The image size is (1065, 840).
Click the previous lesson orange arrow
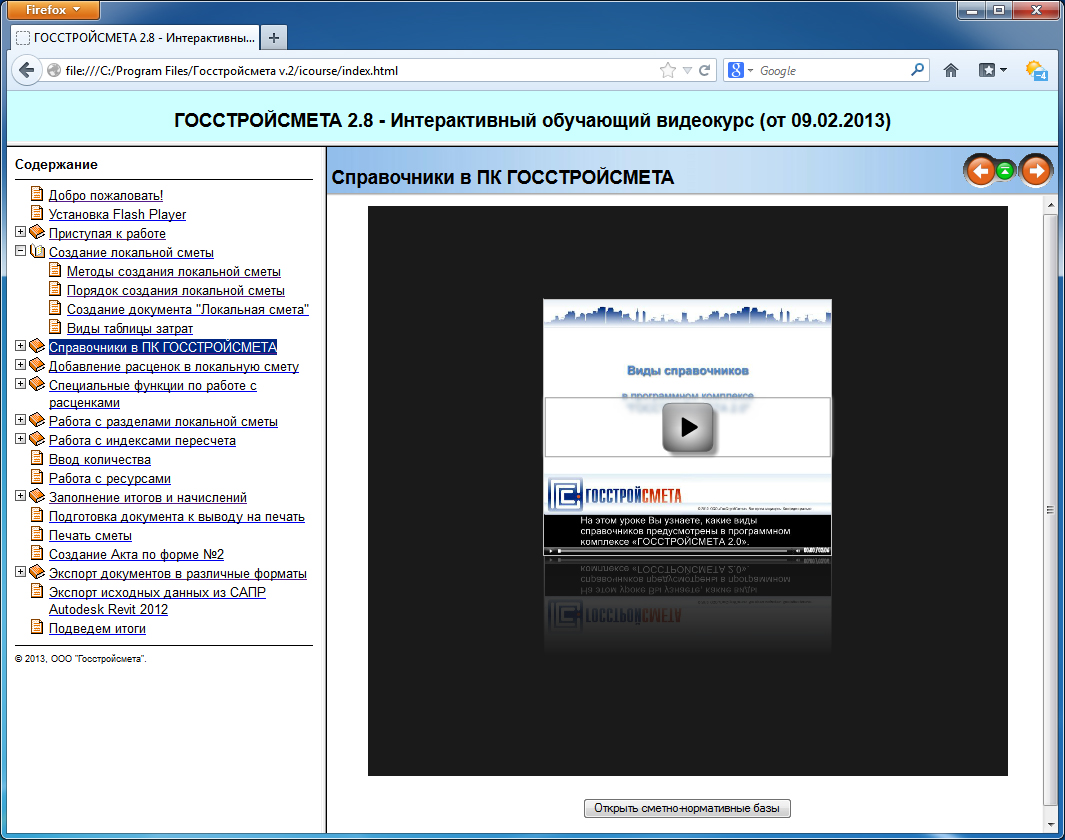(980, 170)
